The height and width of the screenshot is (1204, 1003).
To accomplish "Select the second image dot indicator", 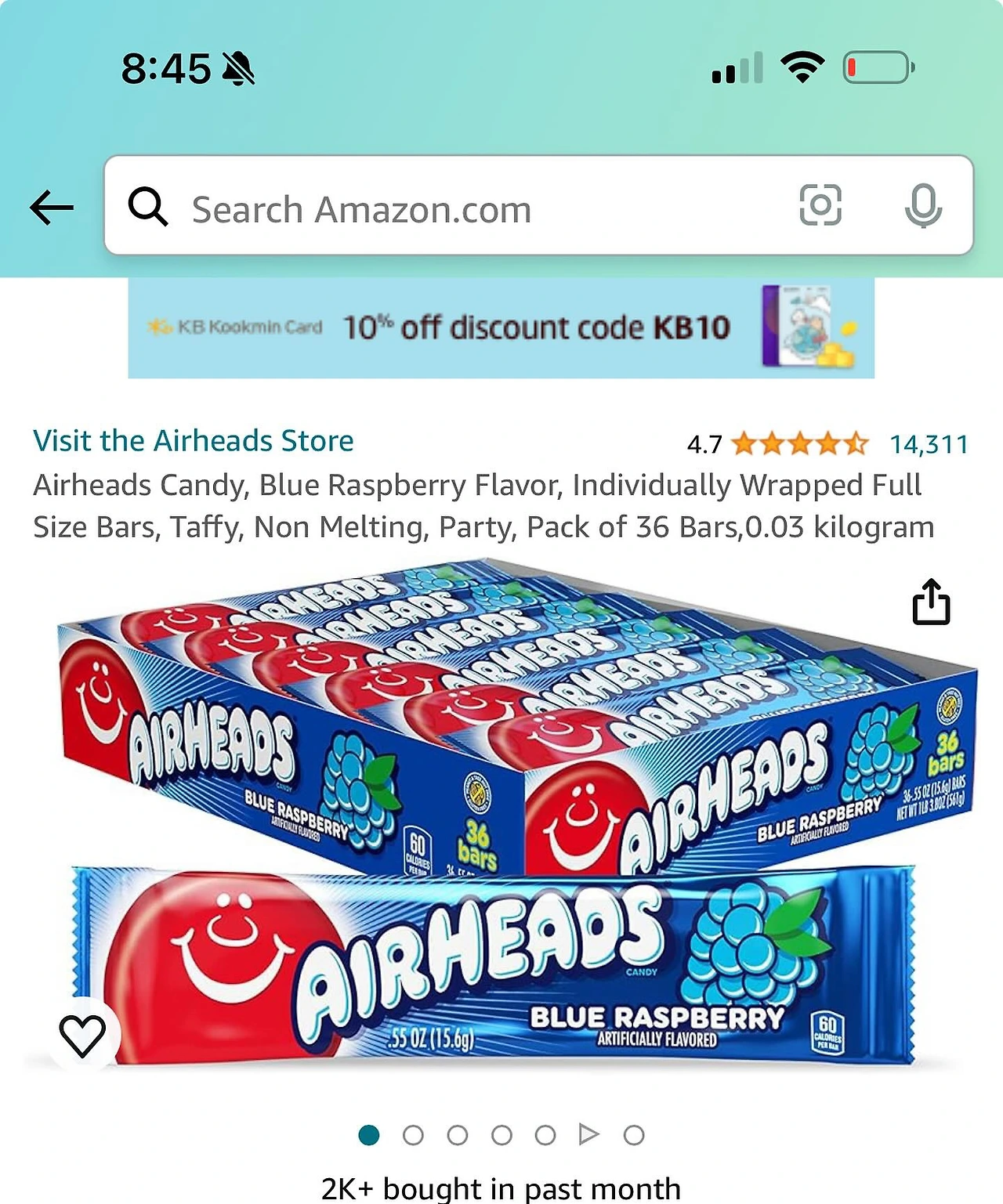I will coord(413,1134).
